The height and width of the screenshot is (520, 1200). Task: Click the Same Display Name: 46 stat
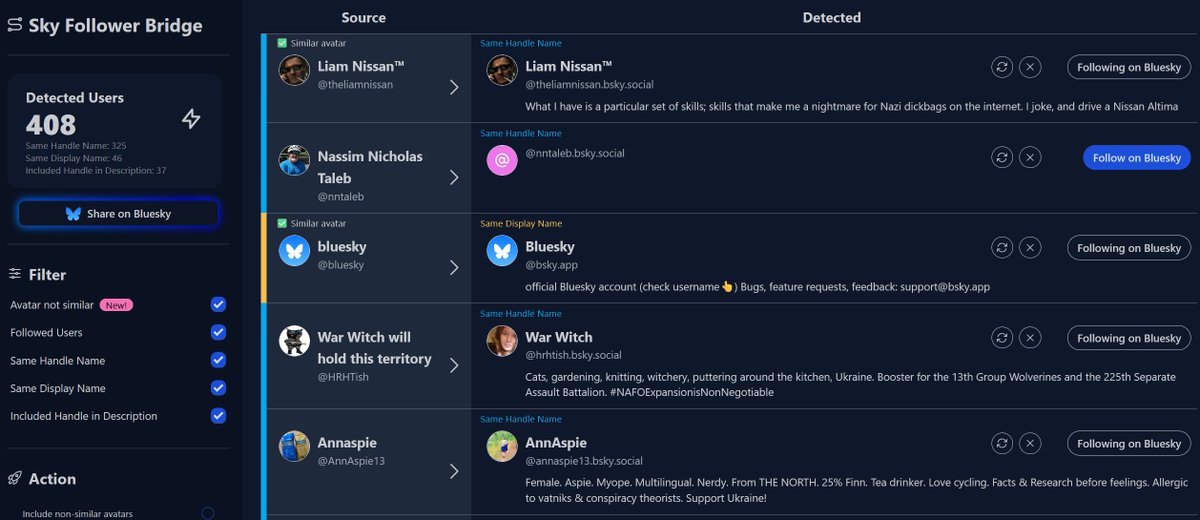point(74,158)
